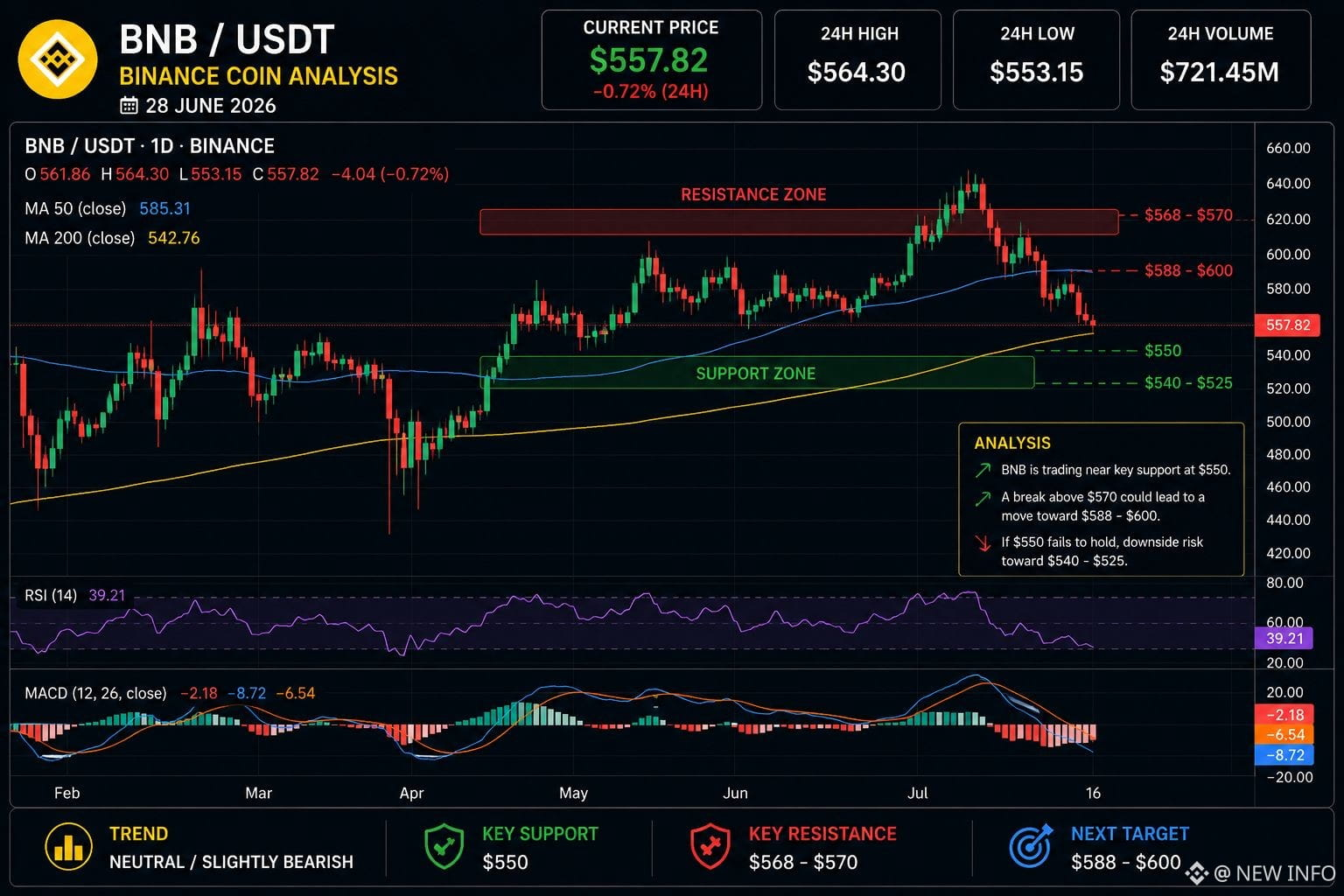Click the red resistance zone rectangle on the chart
1344x896 pixels.
(x=799, y=221)
